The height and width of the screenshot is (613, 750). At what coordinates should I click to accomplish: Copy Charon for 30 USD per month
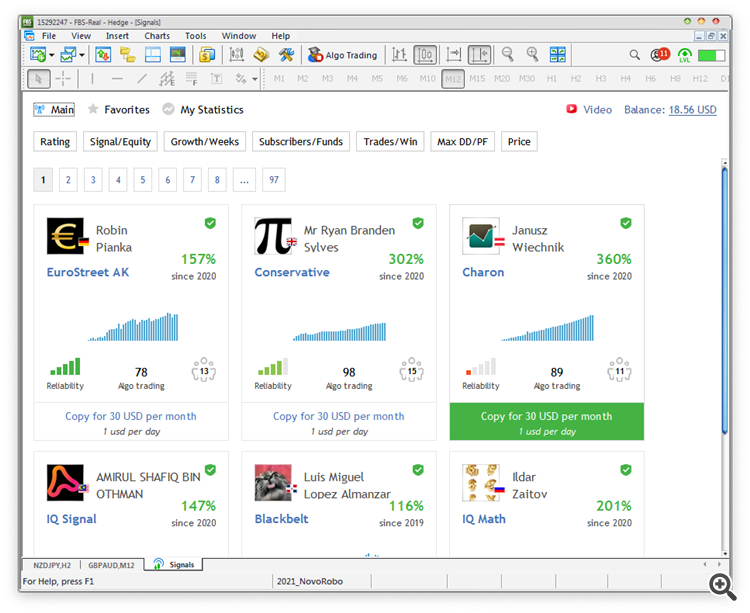click(x=547, y=421)
